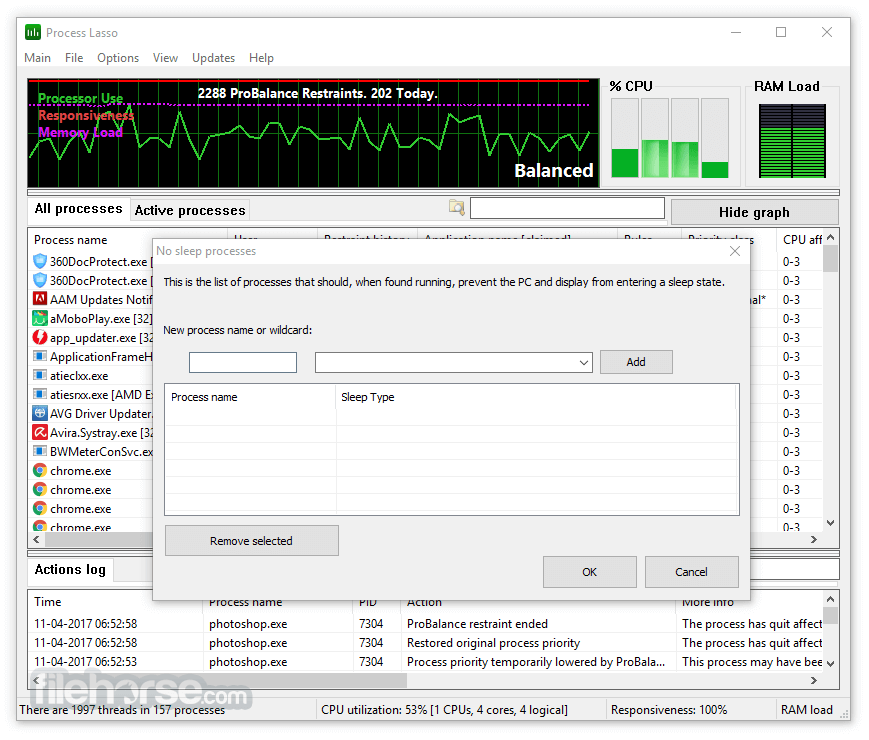Viewport: 869px width, 740px height.
Task: Open the Options menu
Action: click(118, 58)
